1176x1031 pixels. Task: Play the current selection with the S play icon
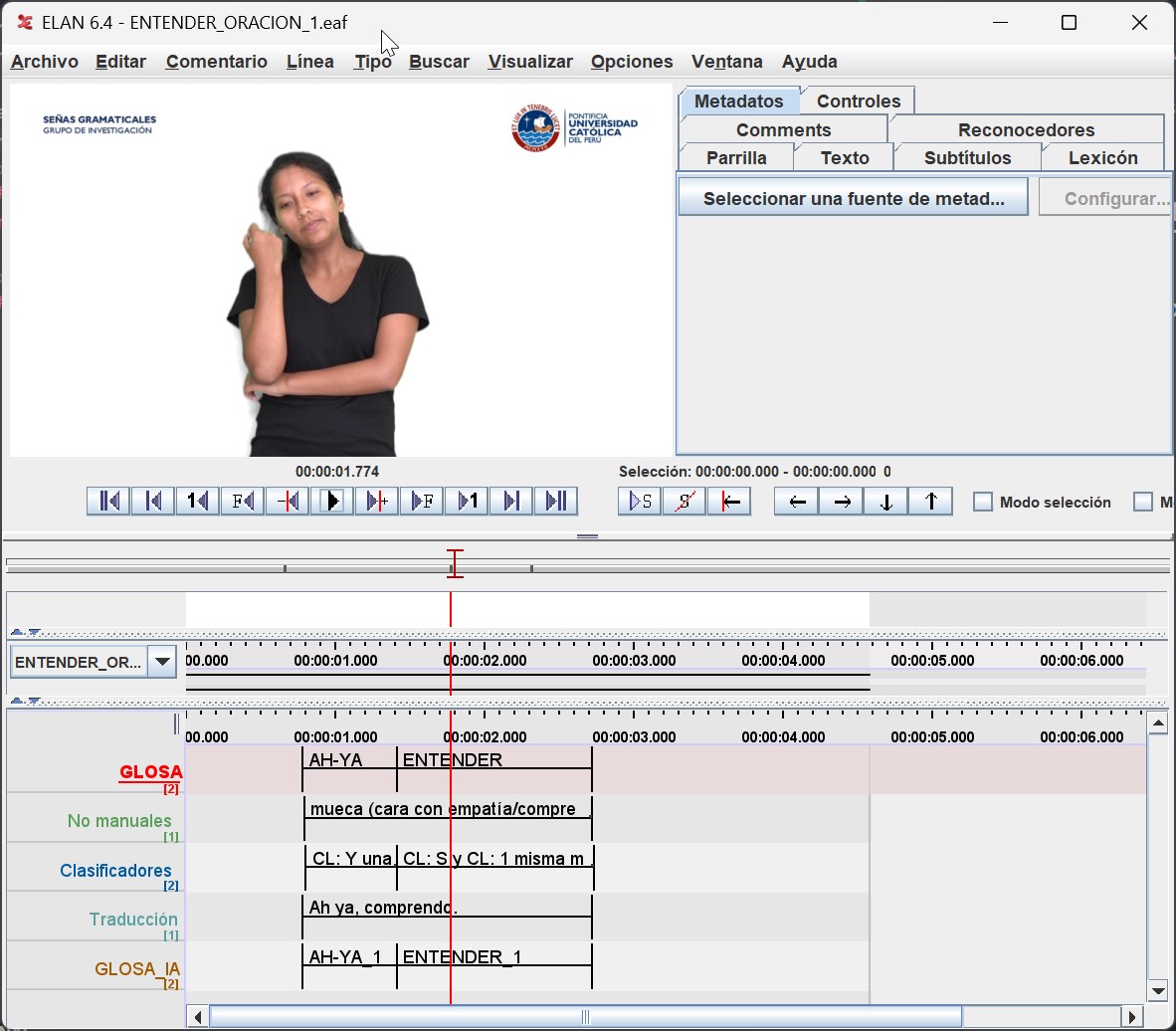(x=638, y=501)
